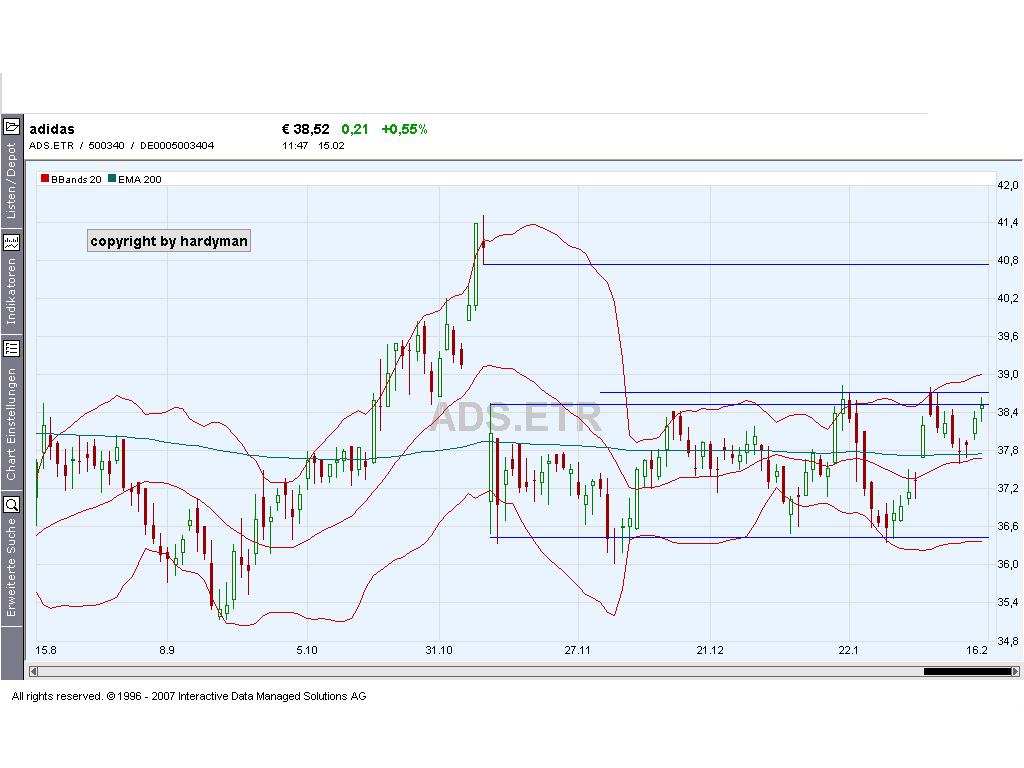Viewport: 1024px width, 768px height.
Task: Click the 42,0 price axis label
Action: click(x=1008, y=185)
